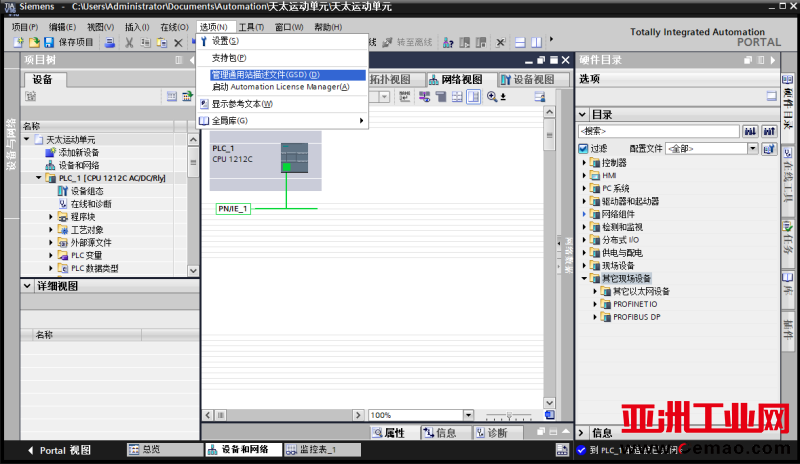Screen dimensions: 800x464
Task: Select 设备组态 tree item
Action: pos(87,191)
